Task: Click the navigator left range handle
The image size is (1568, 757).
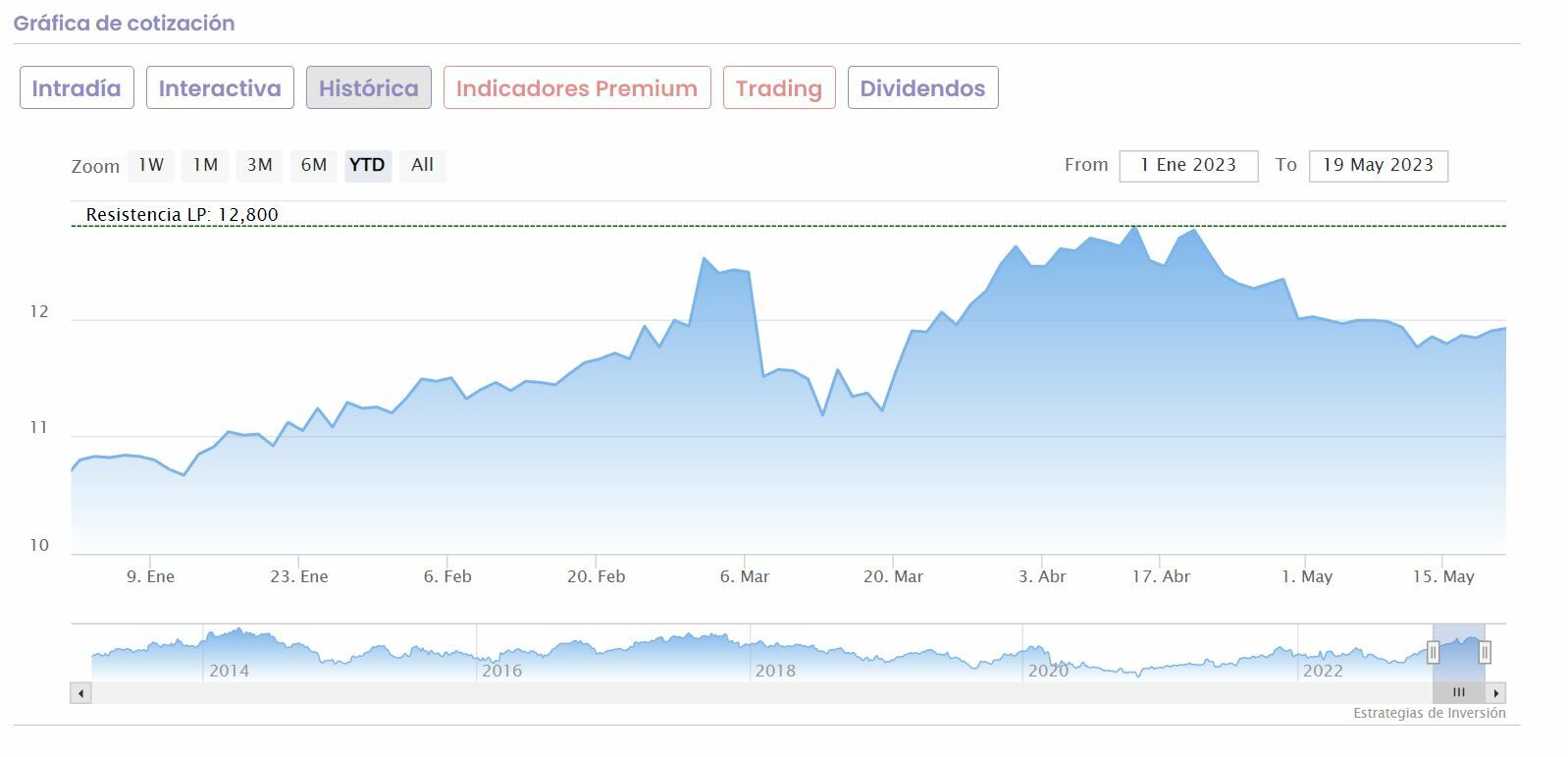Action: tap(1433, 652)
